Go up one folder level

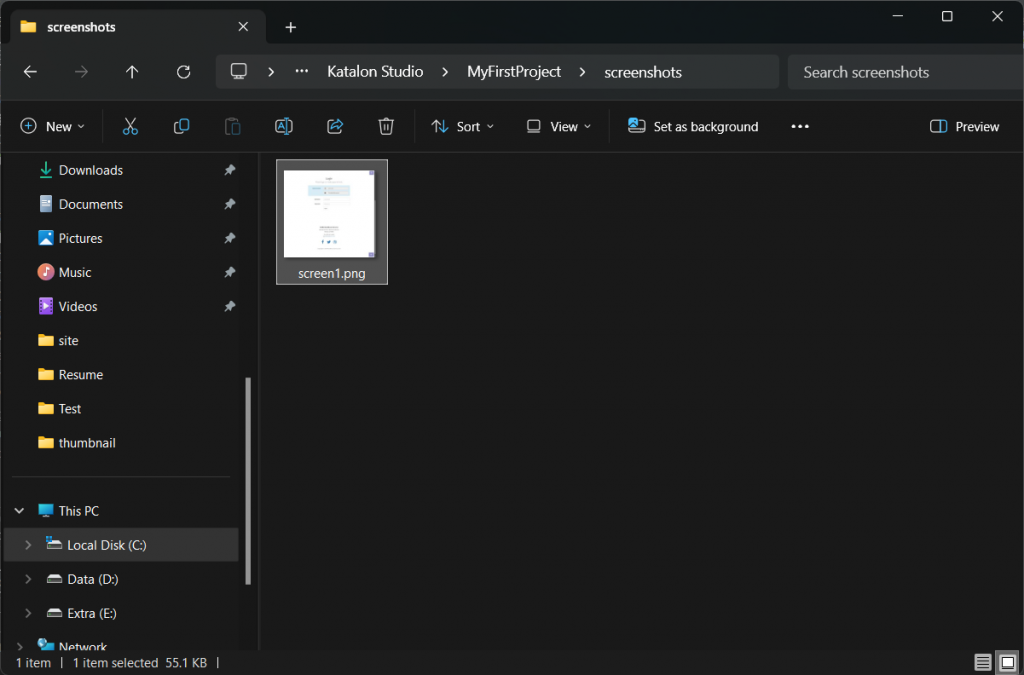tap(132, 72)
